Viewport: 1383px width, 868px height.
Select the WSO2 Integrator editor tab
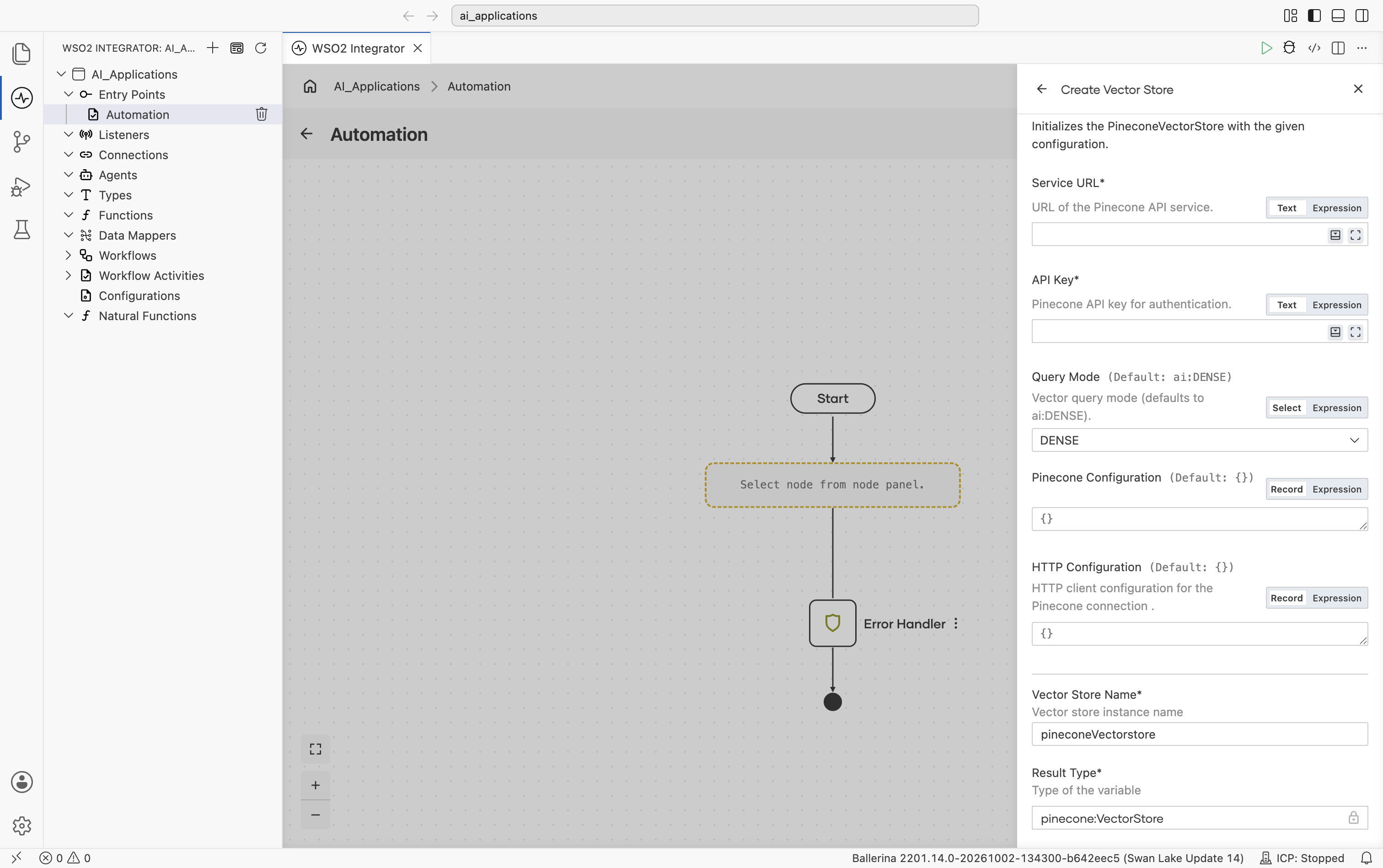coord(357,48)
